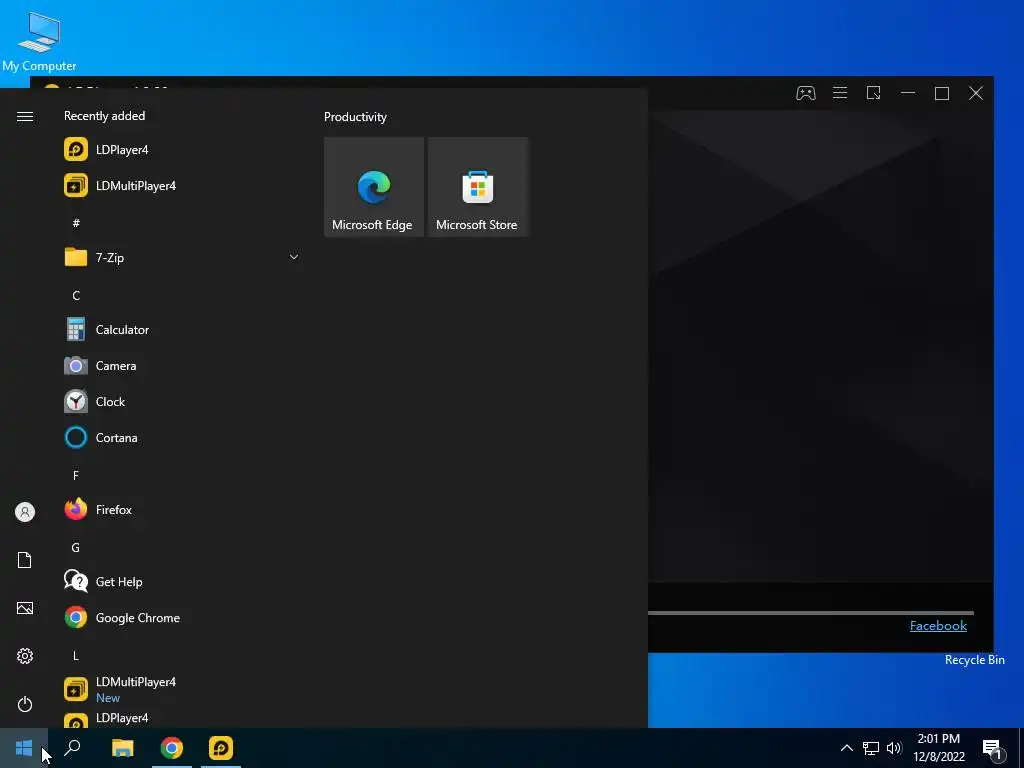This screenshot has height=768, width=1024.
Task: Open the volume speaker tray icon
Action: [x=894, y=748]
